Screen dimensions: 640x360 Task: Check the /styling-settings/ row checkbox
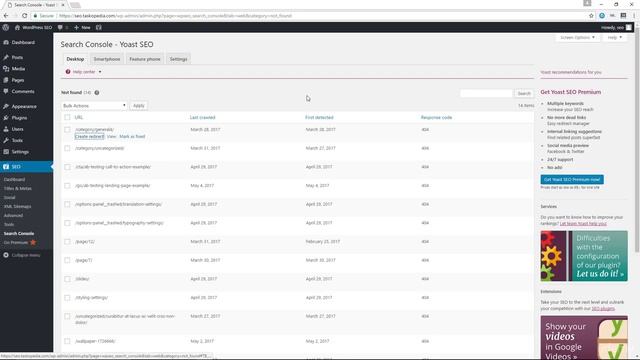[67, 298]
